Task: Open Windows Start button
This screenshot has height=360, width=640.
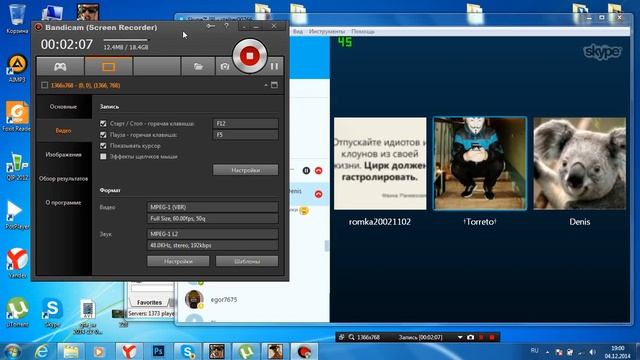Action: 13,351
